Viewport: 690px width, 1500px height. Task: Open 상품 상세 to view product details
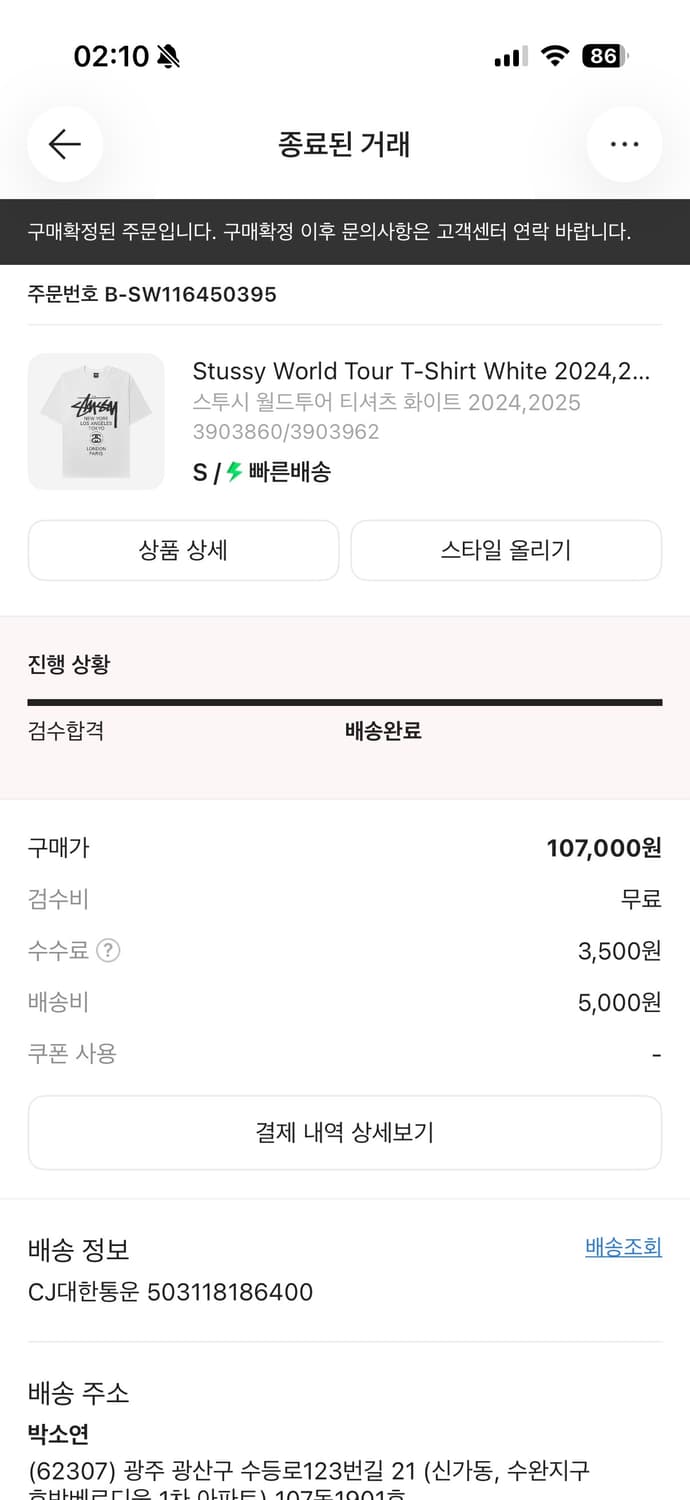183,550
